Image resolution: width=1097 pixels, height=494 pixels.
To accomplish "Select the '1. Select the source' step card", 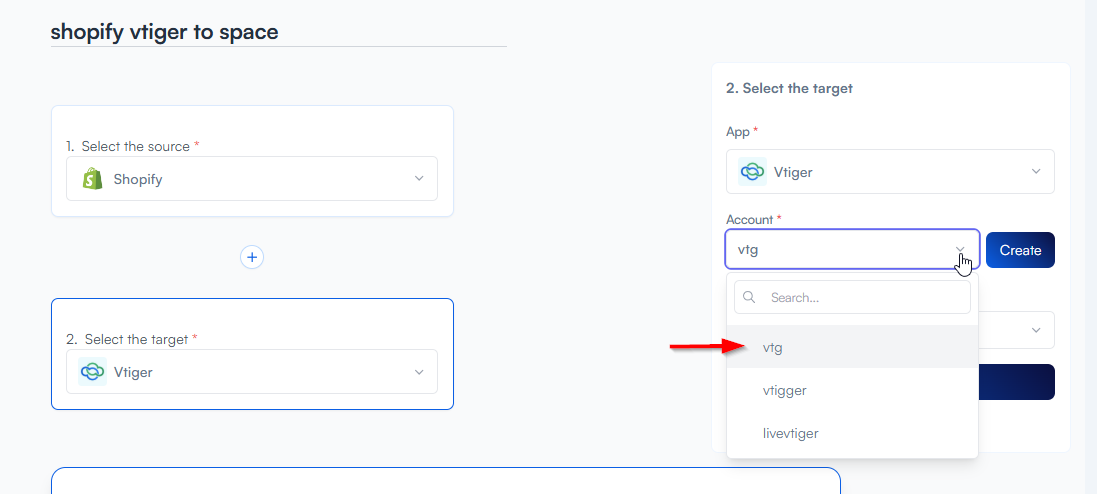I will pyautogui.click(x=252, y=128).
